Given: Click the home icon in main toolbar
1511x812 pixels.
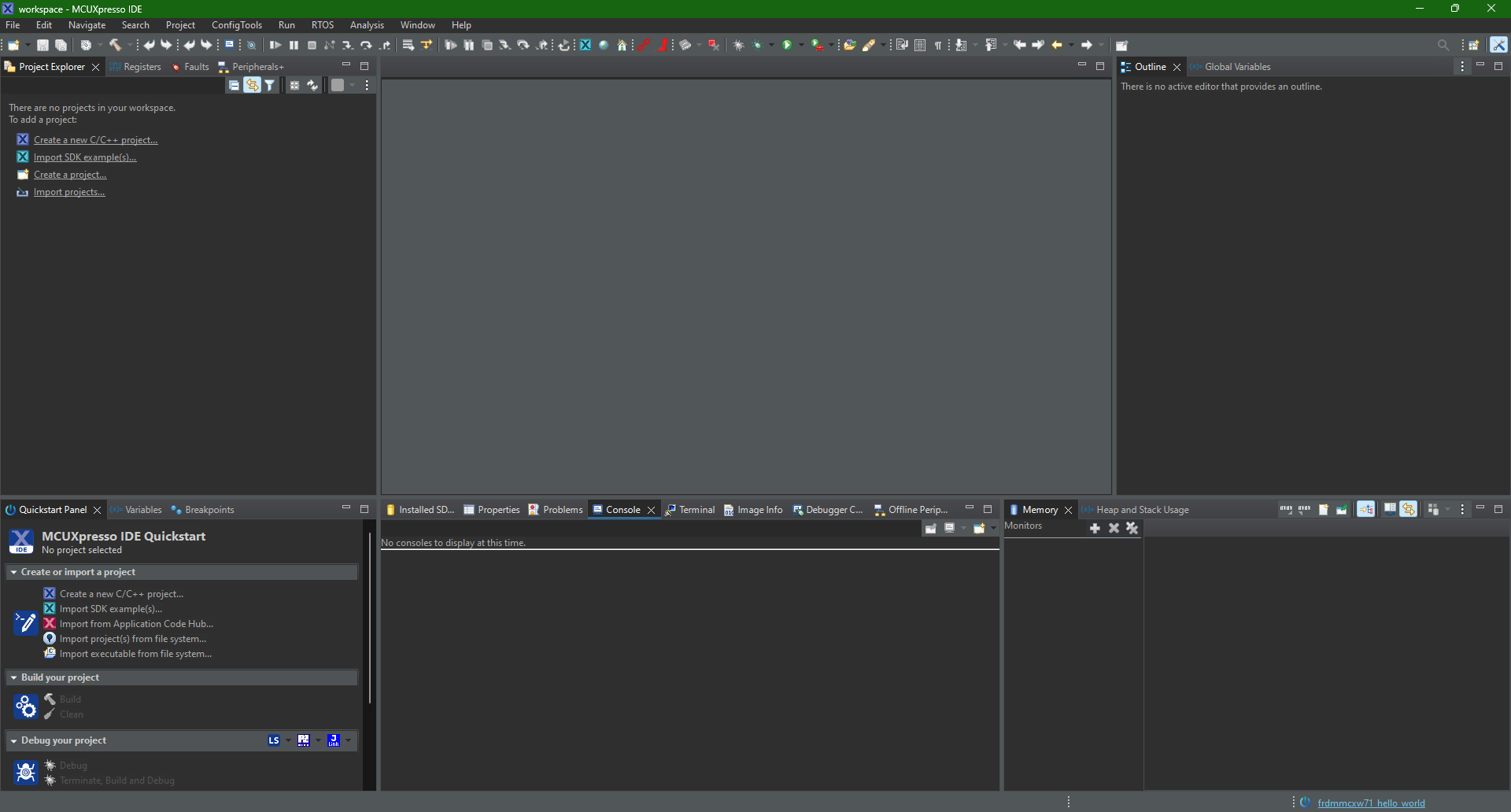Looking at the screenshot, I should point(622,46).
